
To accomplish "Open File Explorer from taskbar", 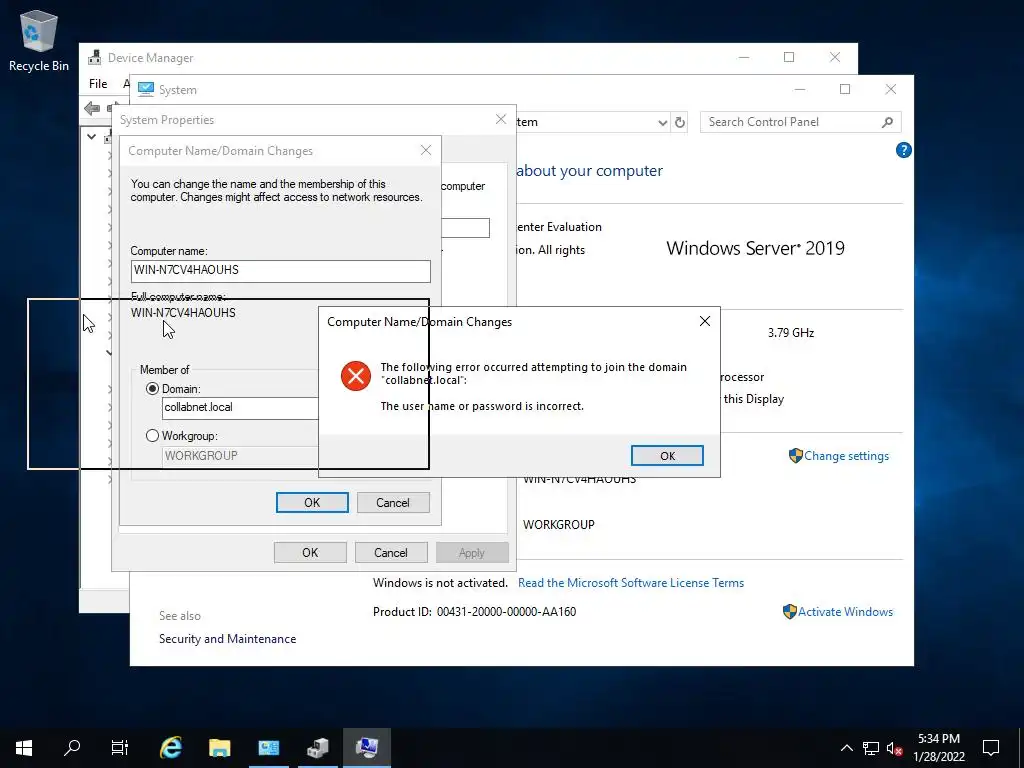I will point(219,748).
